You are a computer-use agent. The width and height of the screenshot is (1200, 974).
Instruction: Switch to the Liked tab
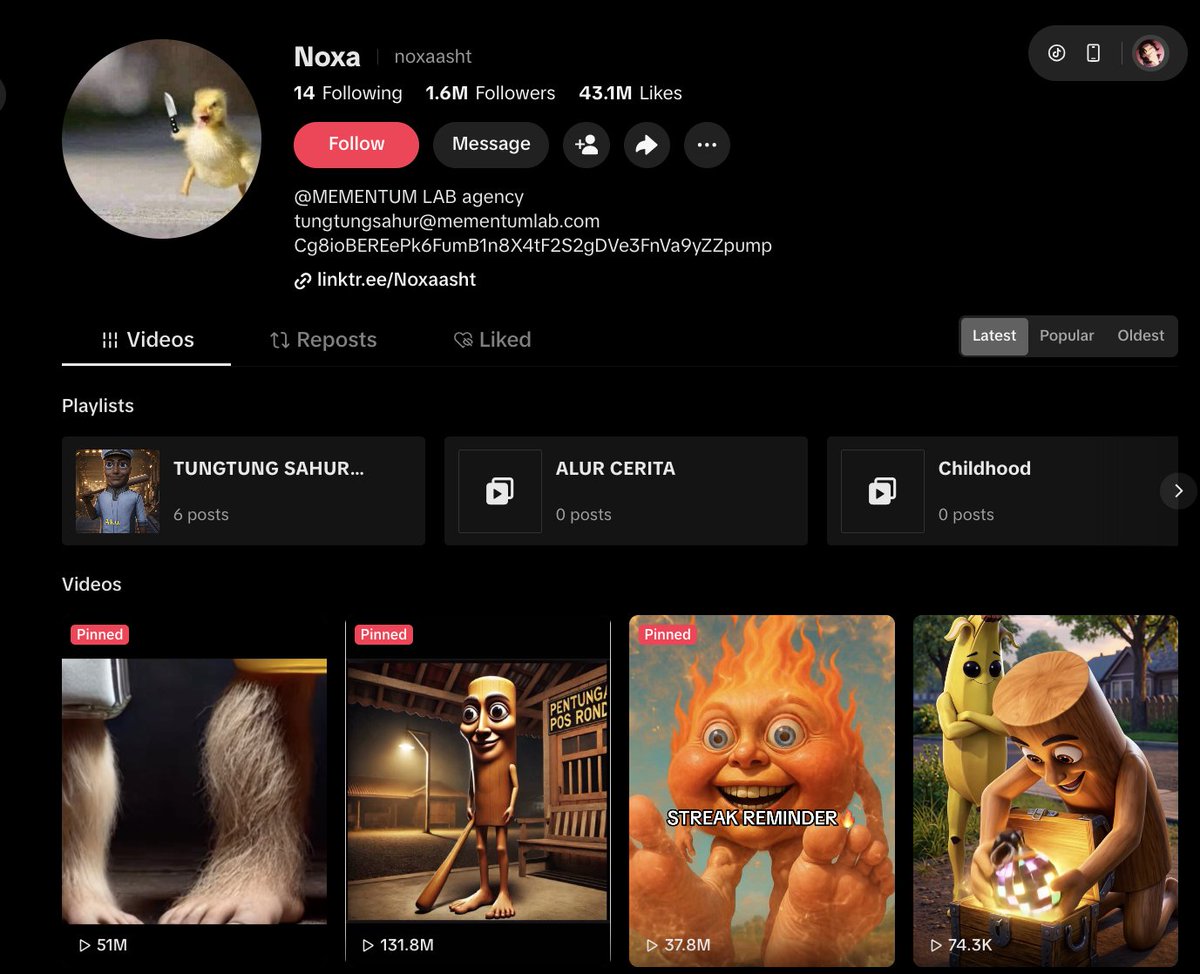(492, 340)
